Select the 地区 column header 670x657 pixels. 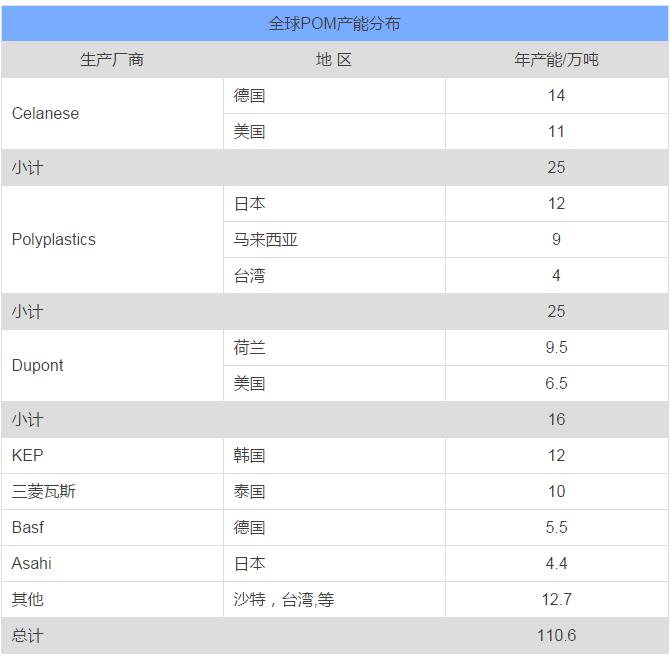[334, 59]
